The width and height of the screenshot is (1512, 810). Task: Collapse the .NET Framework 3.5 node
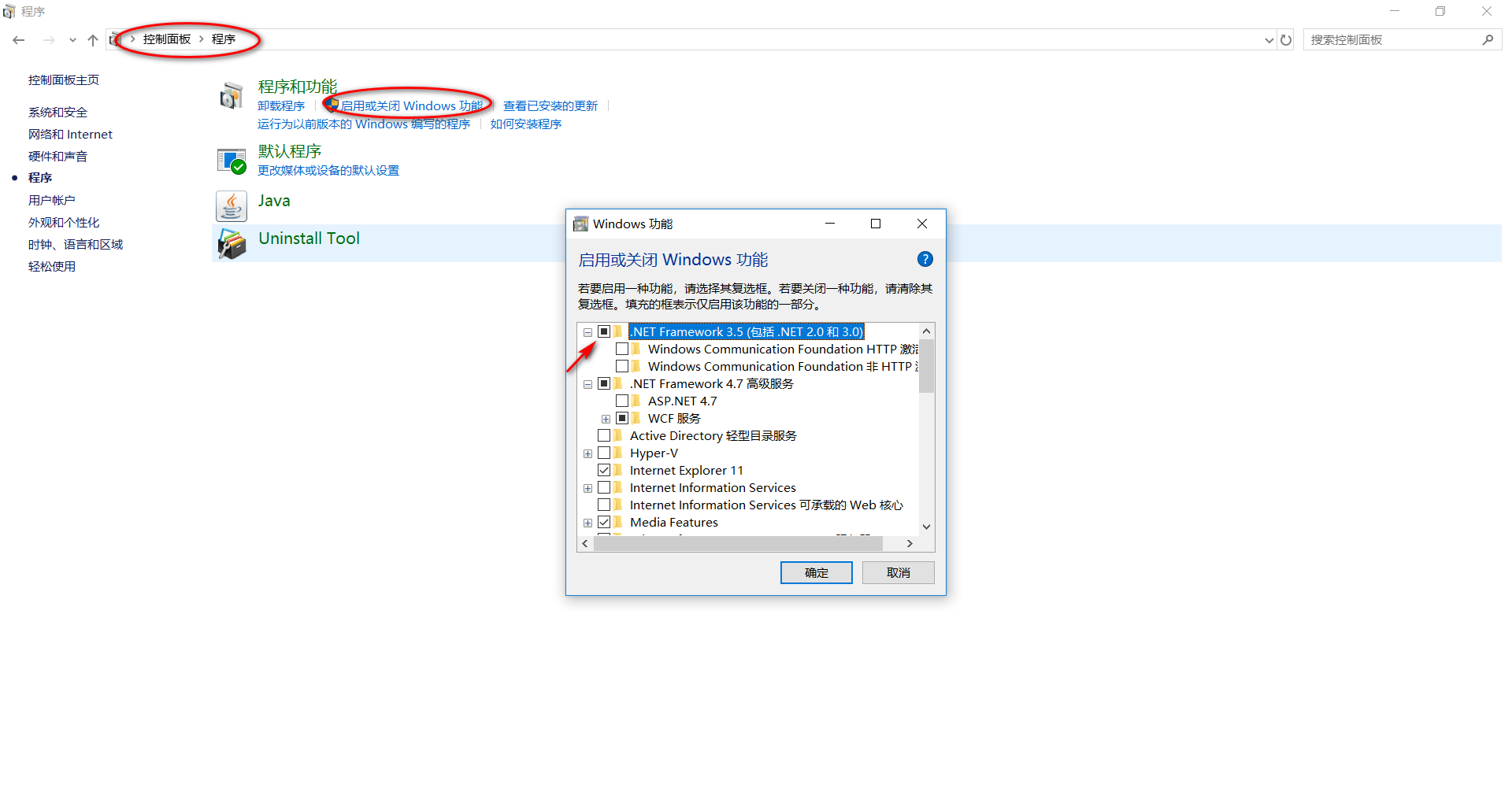pos(587,331)
